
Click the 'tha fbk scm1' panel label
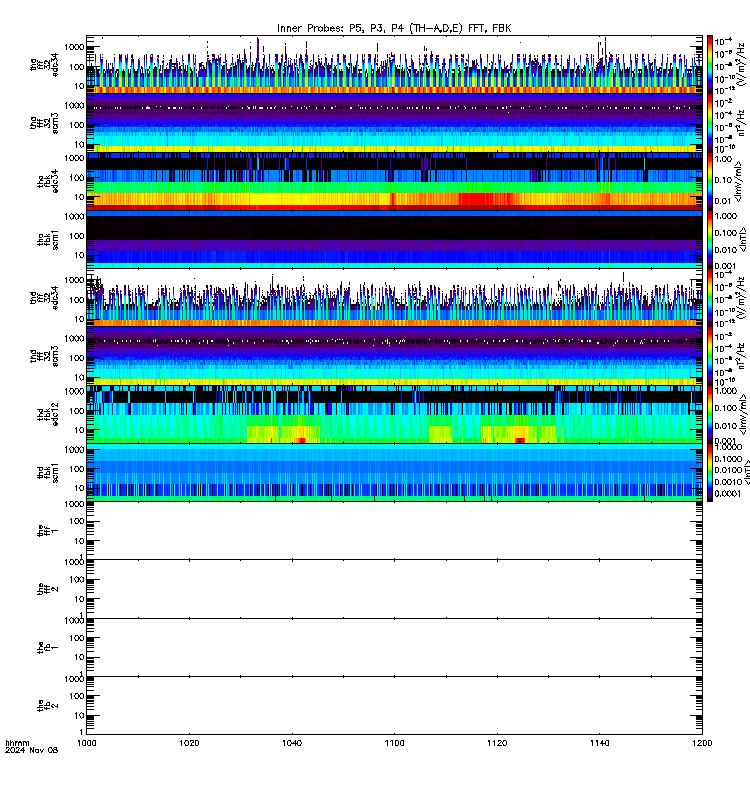pos(48,240)
